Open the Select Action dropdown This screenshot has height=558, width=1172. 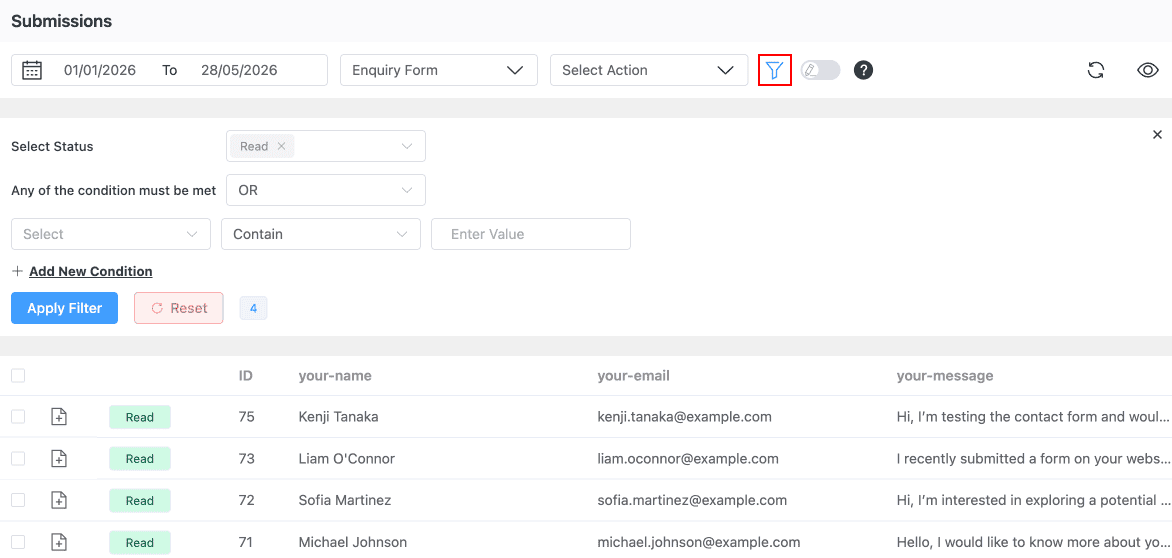(649, 70)
